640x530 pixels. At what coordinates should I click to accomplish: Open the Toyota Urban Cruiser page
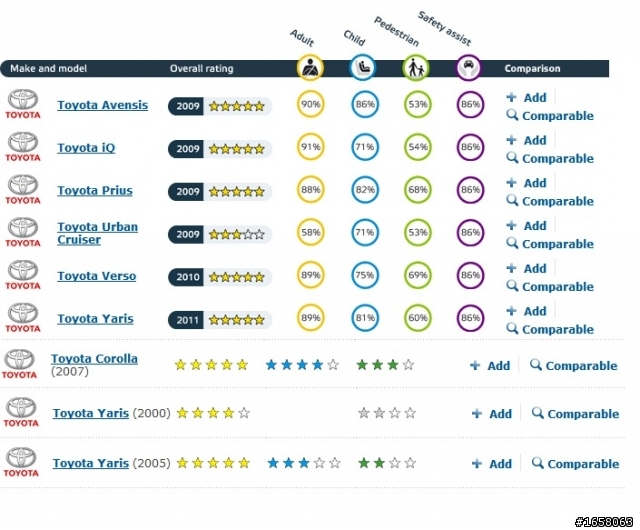(x=98, y=233)
